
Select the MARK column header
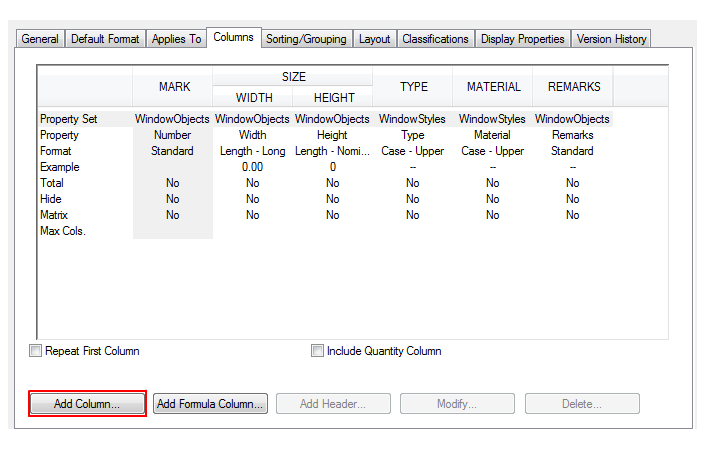(174, 87)
